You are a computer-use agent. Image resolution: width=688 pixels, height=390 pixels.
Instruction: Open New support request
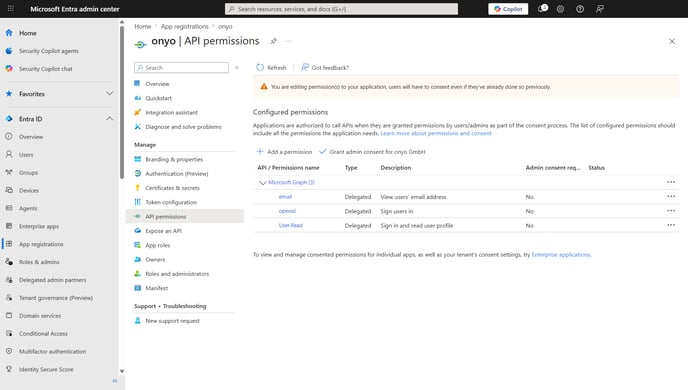click(x=172, y=321)
